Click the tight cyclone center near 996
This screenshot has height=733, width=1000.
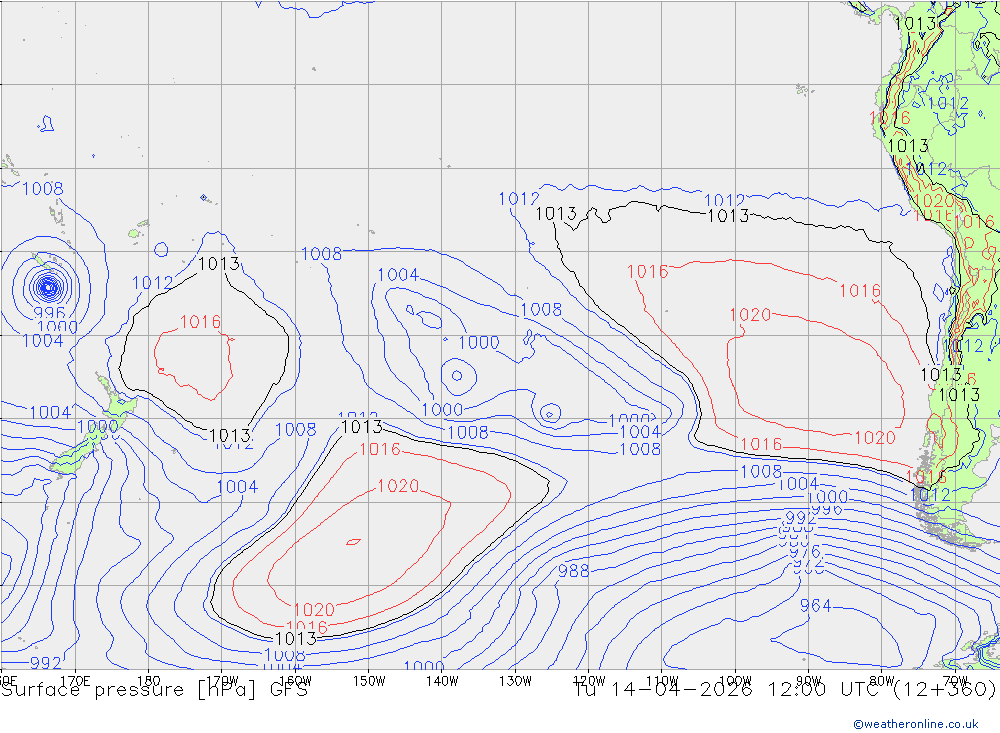(x=48, y=287)
